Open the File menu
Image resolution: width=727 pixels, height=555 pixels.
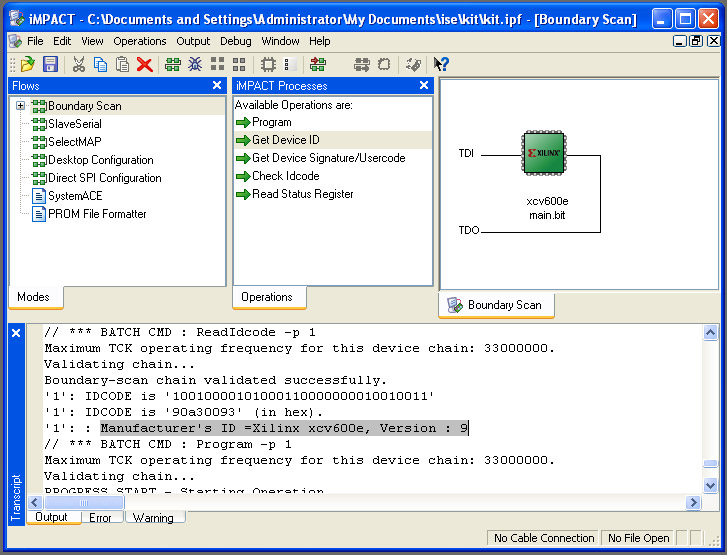(x=35, y=41)
